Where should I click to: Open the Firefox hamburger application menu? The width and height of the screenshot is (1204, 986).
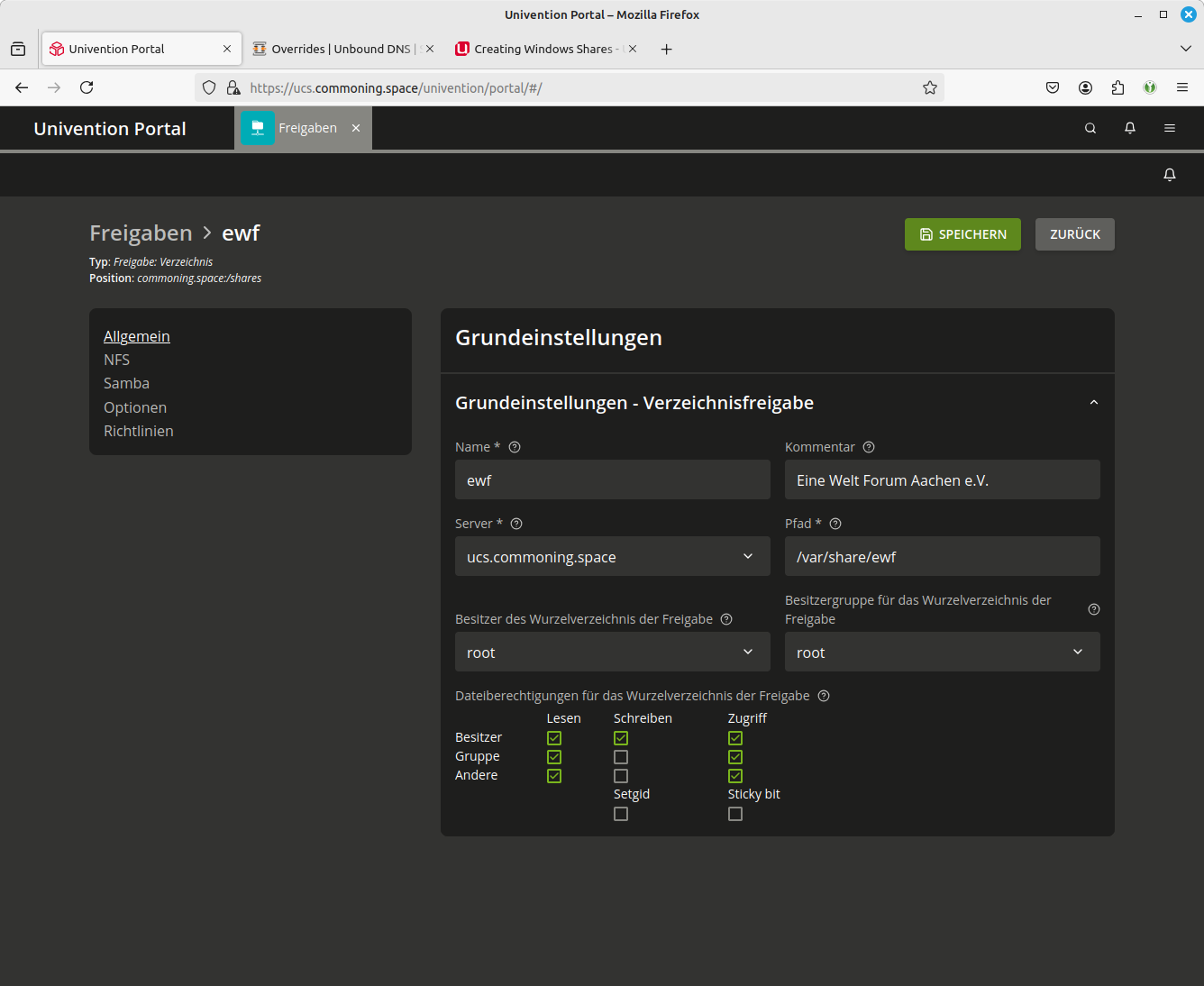point(1182,87)
